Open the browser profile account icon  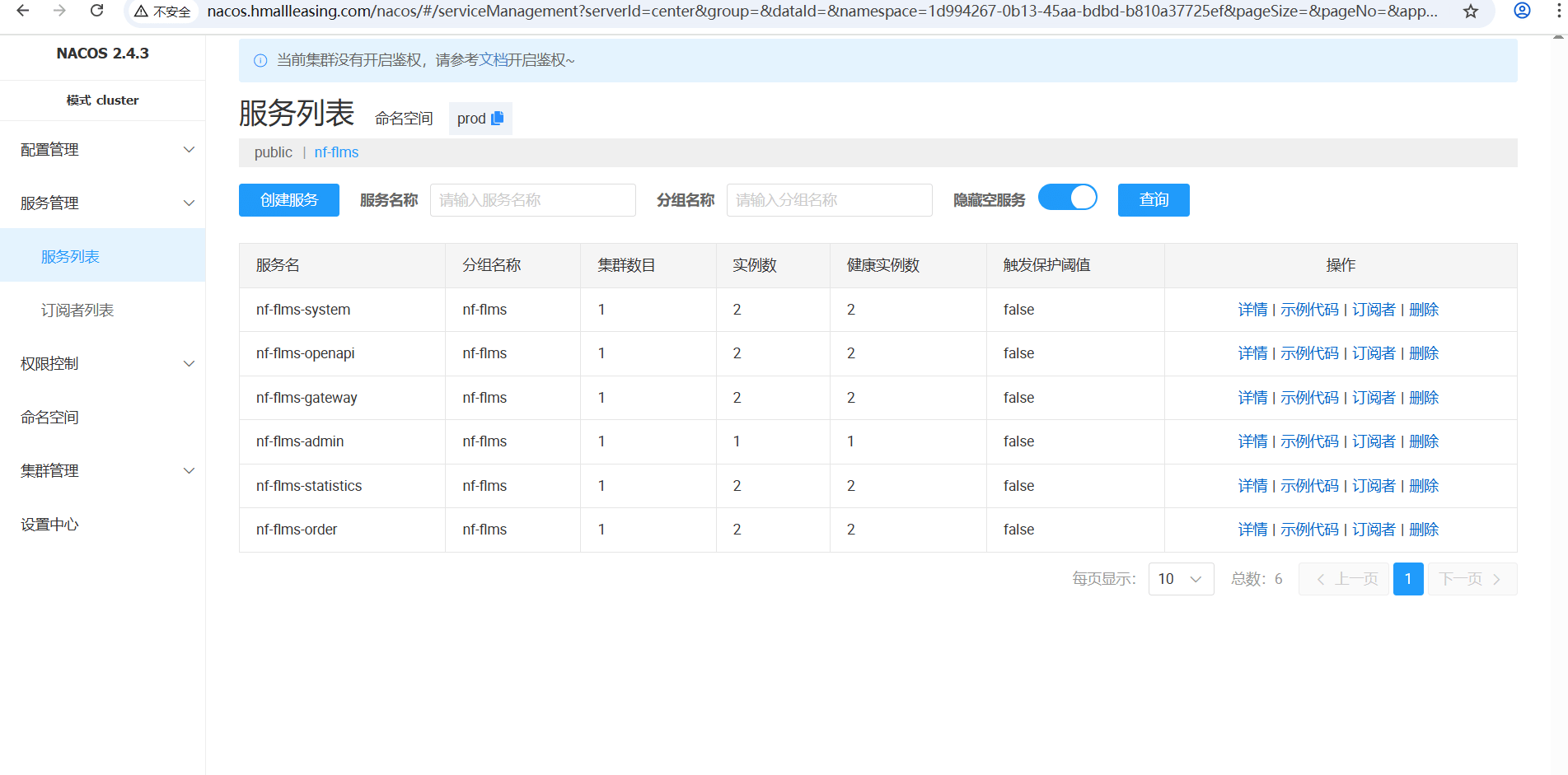coord(1522,11)
